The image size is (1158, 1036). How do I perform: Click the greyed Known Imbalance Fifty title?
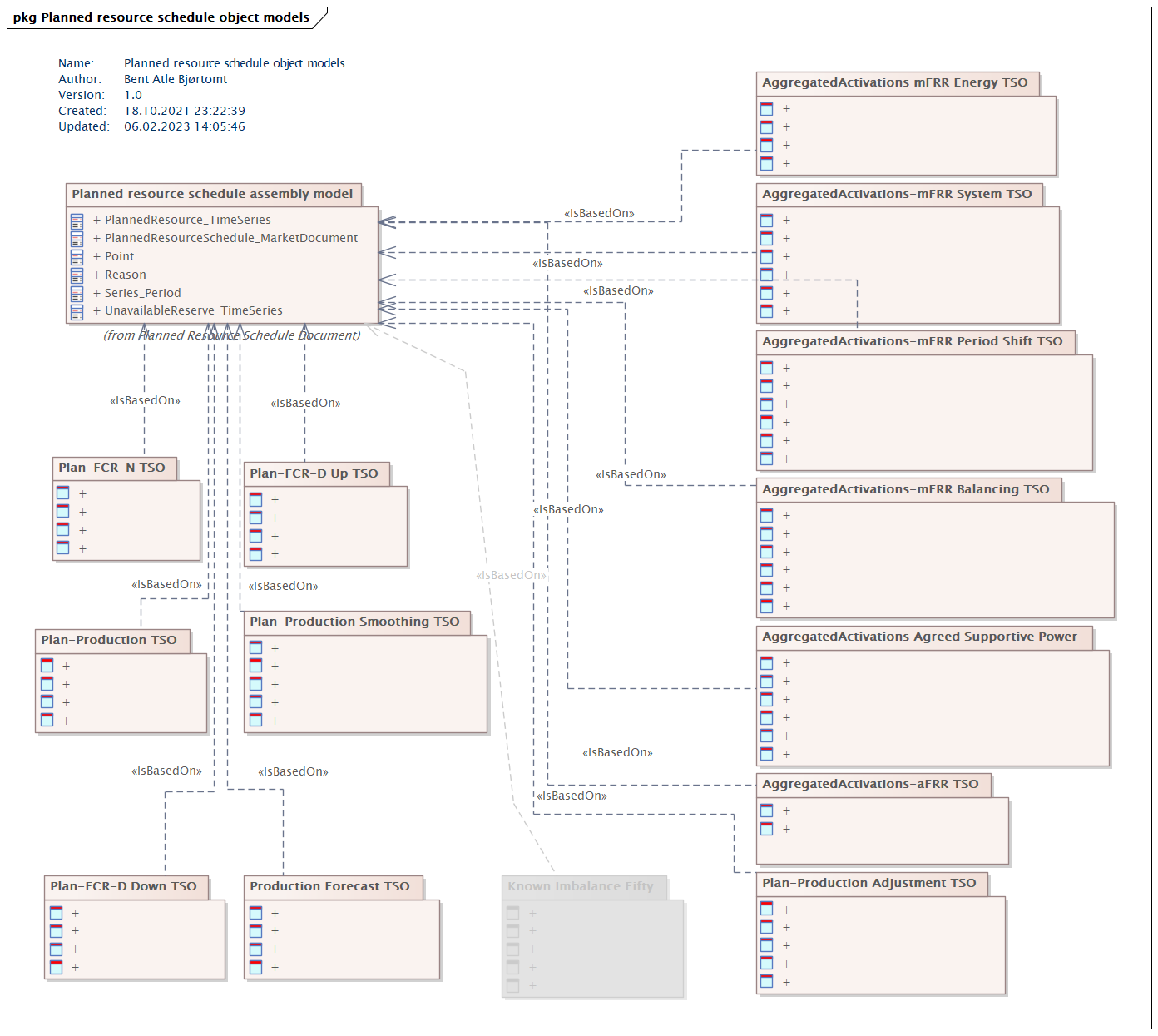pyautogui.click(x=581, y=886)
